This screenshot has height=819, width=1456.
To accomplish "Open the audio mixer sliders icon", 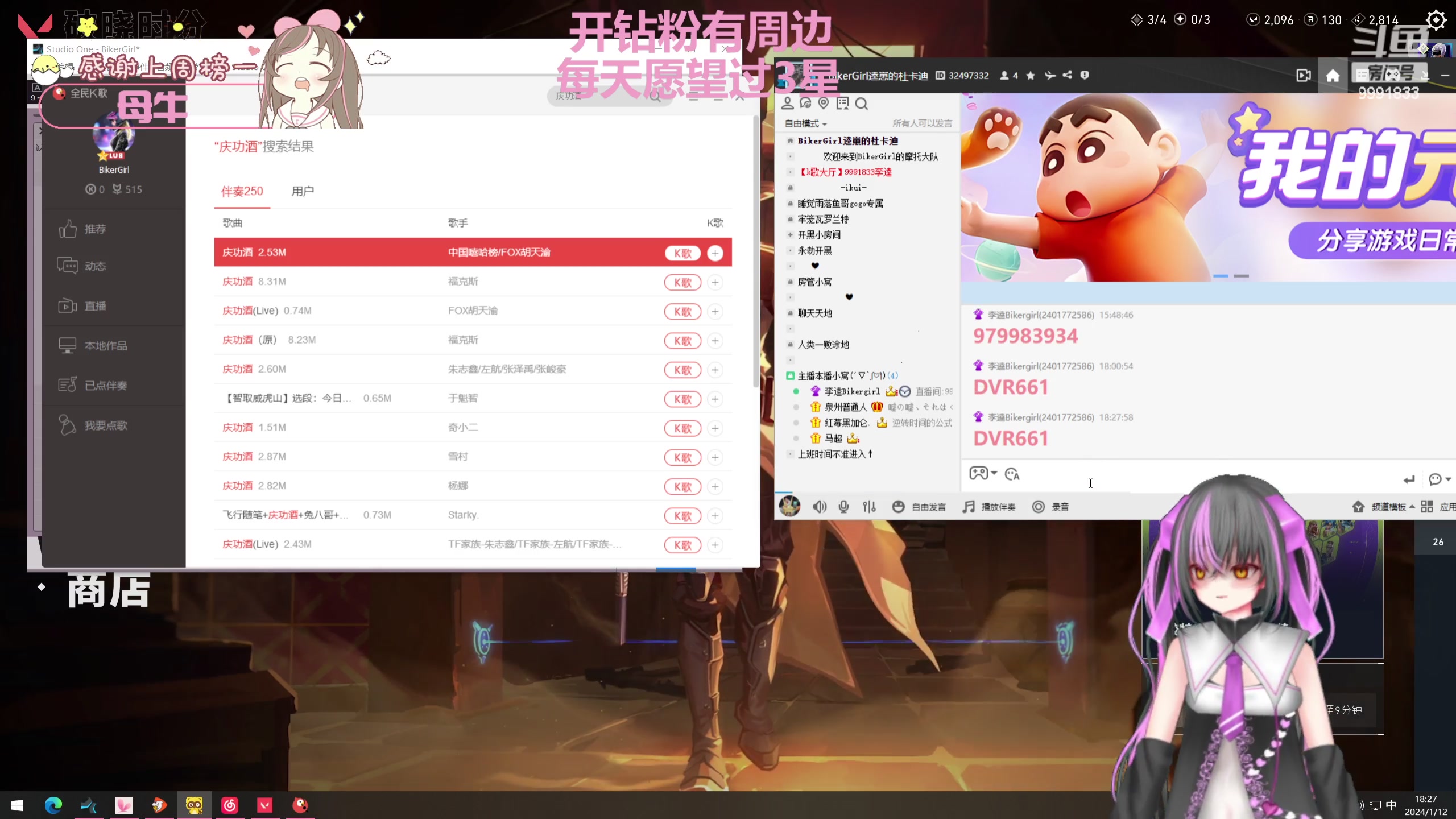I will 869,507.
